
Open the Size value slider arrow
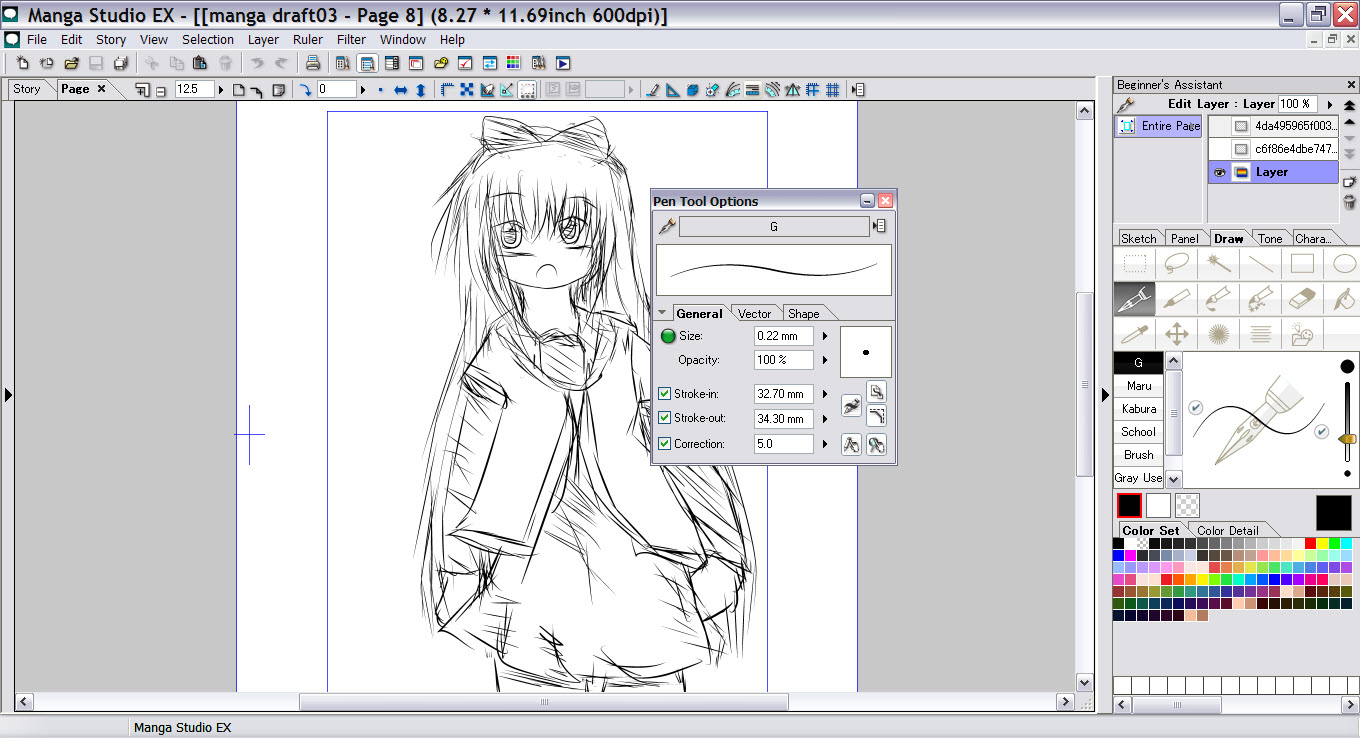825,336
